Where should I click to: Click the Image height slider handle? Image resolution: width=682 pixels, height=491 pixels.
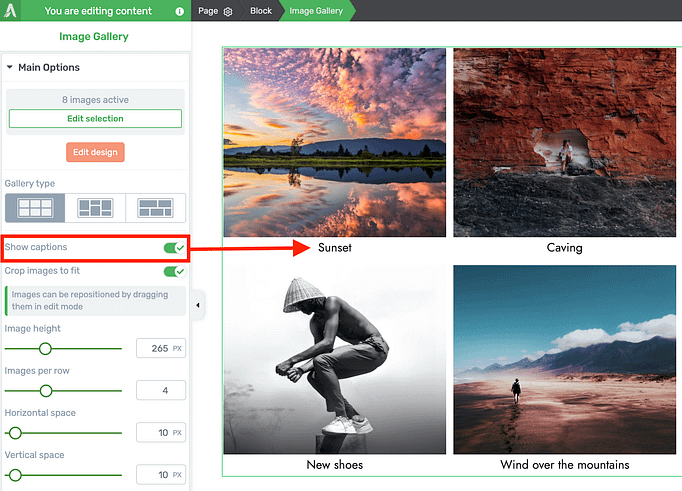(x=45, y=348)
